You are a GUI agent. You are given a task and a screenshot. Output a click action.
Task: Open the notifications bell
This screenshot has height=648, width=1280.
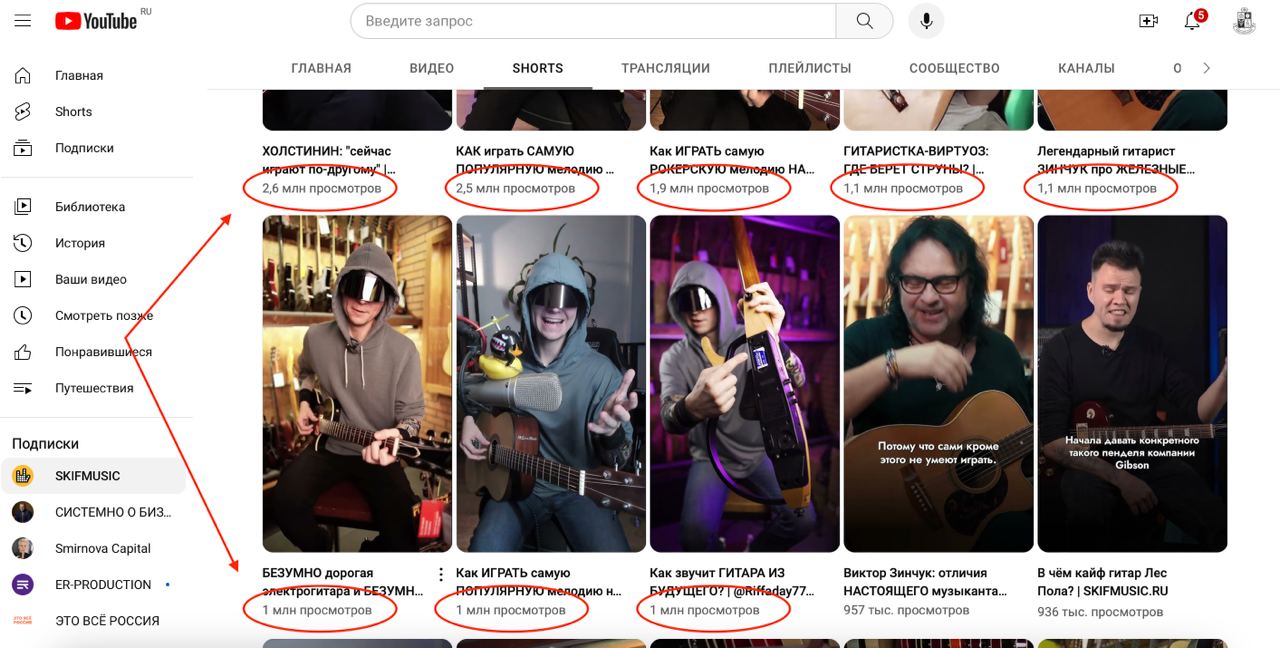(1192, 21)
